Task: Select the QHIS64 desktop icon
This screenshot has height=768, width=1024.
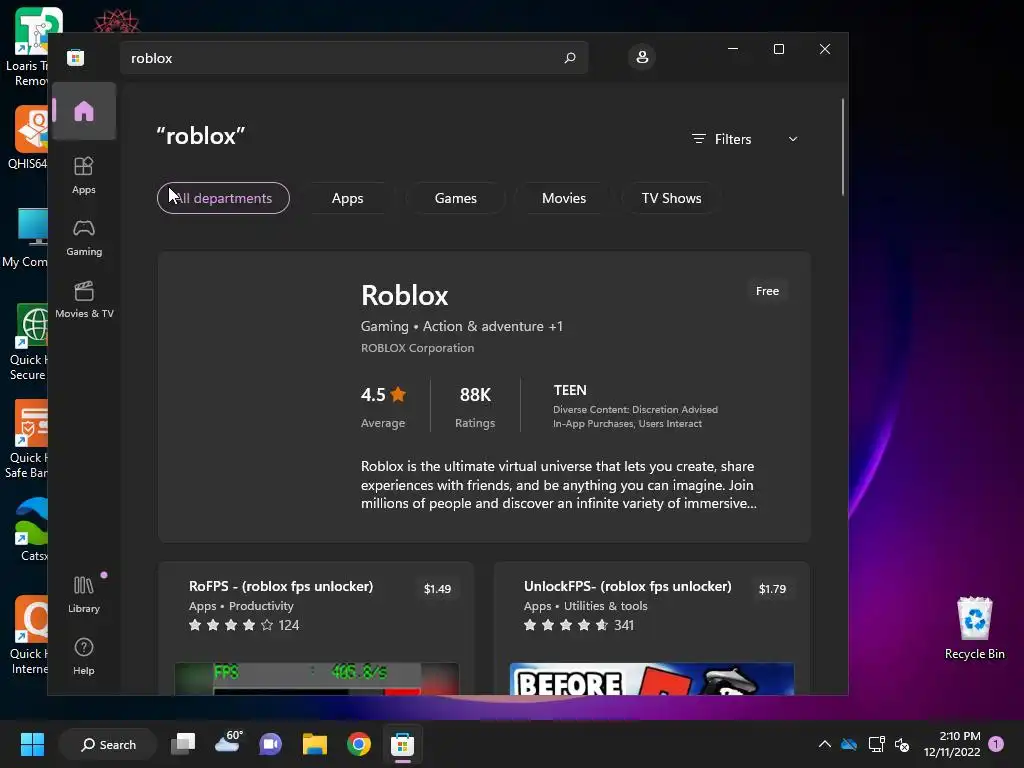Action: point(29,138)
